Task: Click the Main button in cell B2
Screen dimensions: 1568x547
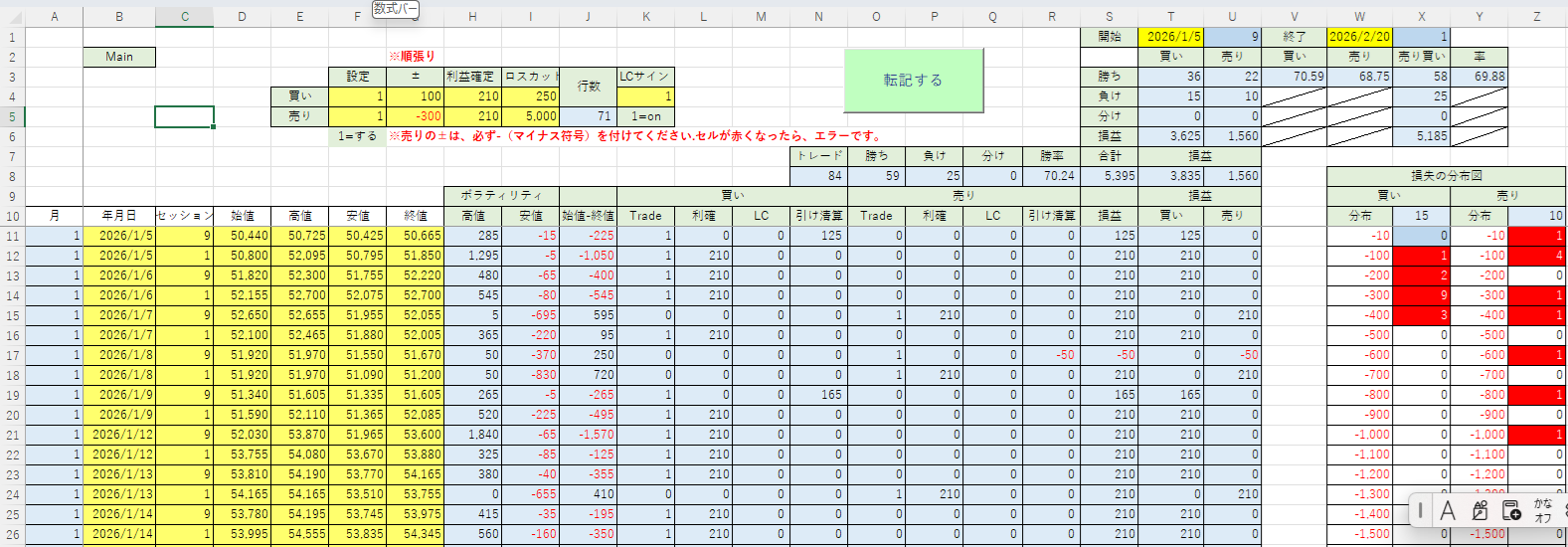Action: click(x=119, y=57)
